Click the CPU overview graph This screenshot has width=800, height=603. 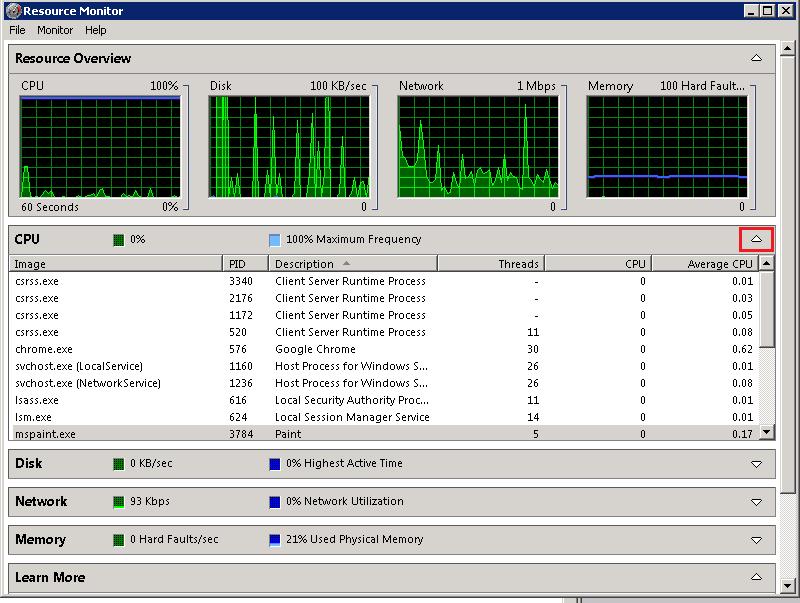pos(100,147)
